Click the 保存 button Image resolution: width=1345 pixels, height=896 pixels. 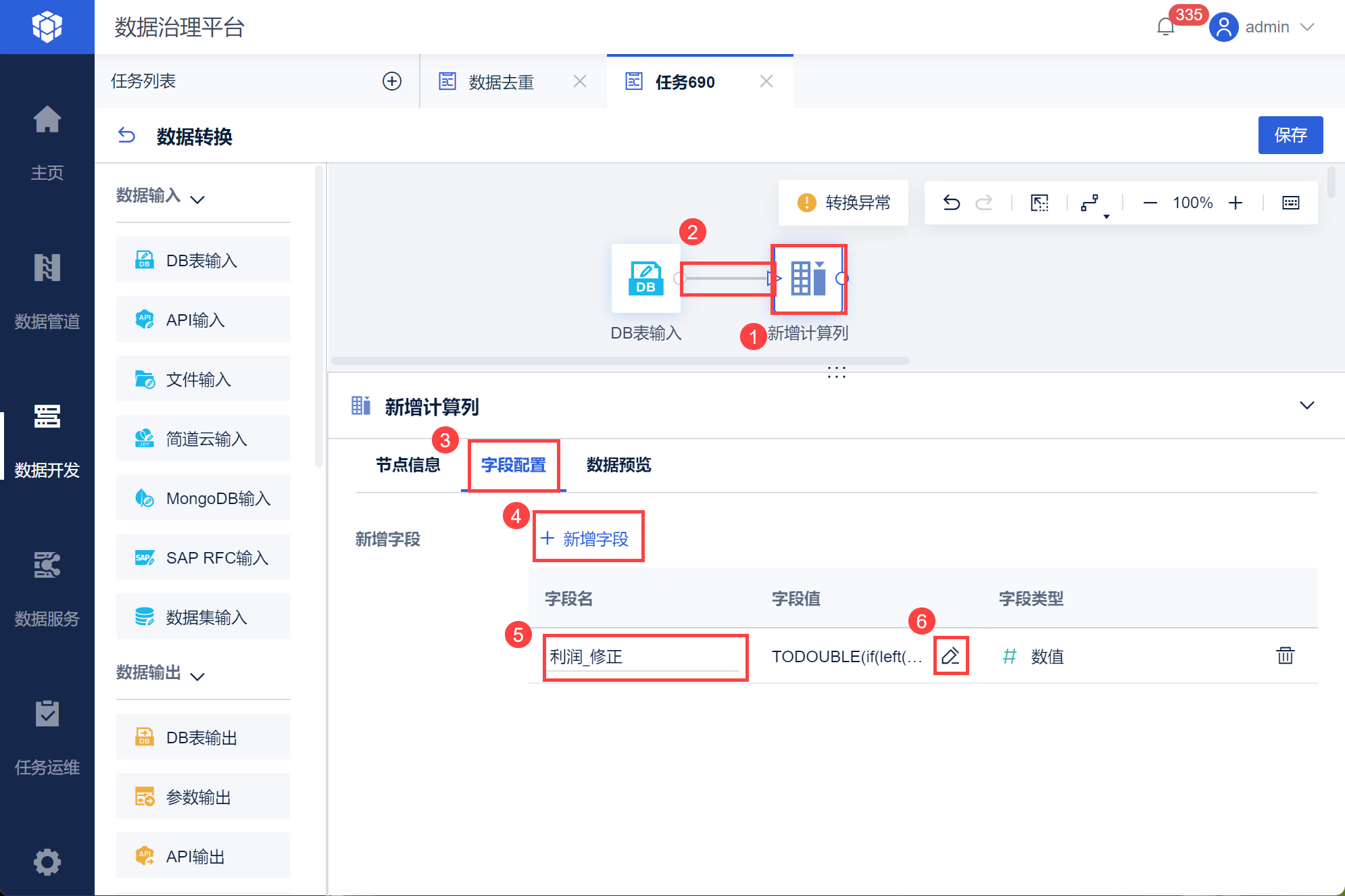click(1290, 135)
